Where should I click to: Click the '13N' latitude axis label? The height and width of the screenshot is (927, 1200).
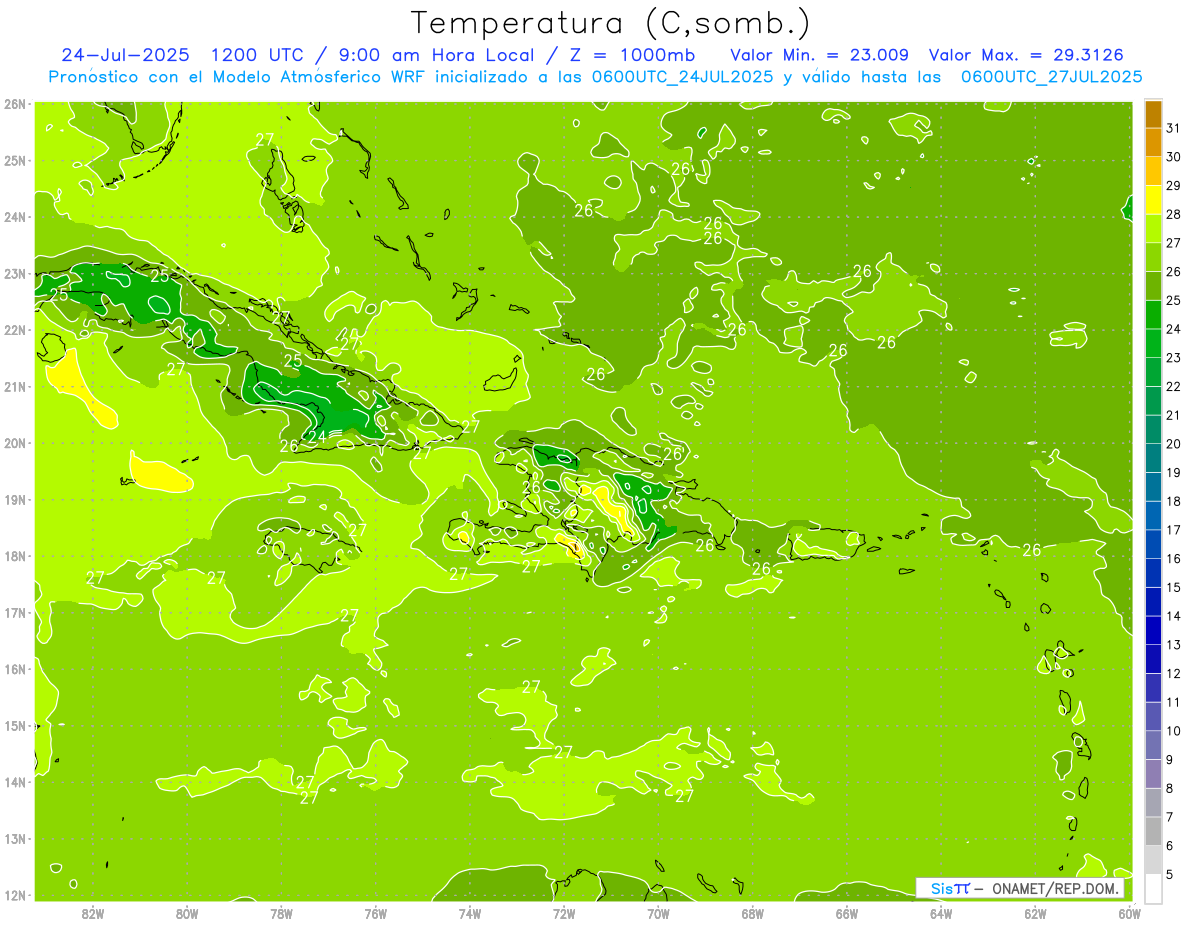click(x=14, y=839)
